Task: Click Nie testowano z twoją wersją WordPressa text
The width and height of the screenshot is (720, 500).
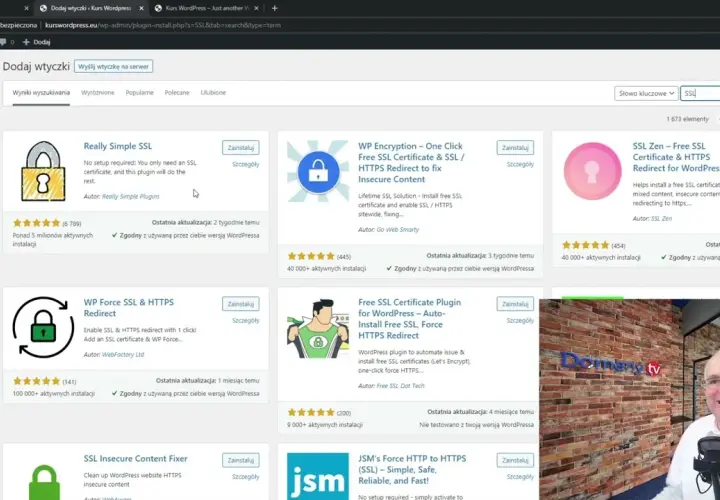Action: click(477, 425)
